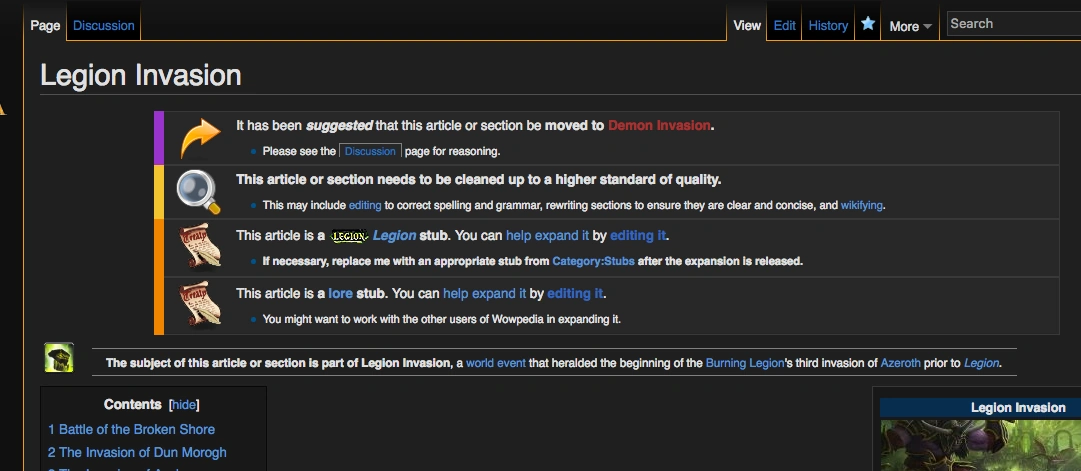Open the Azeroth link
The width and height of the screenshot is (1081, 471).
click(900, 363)
